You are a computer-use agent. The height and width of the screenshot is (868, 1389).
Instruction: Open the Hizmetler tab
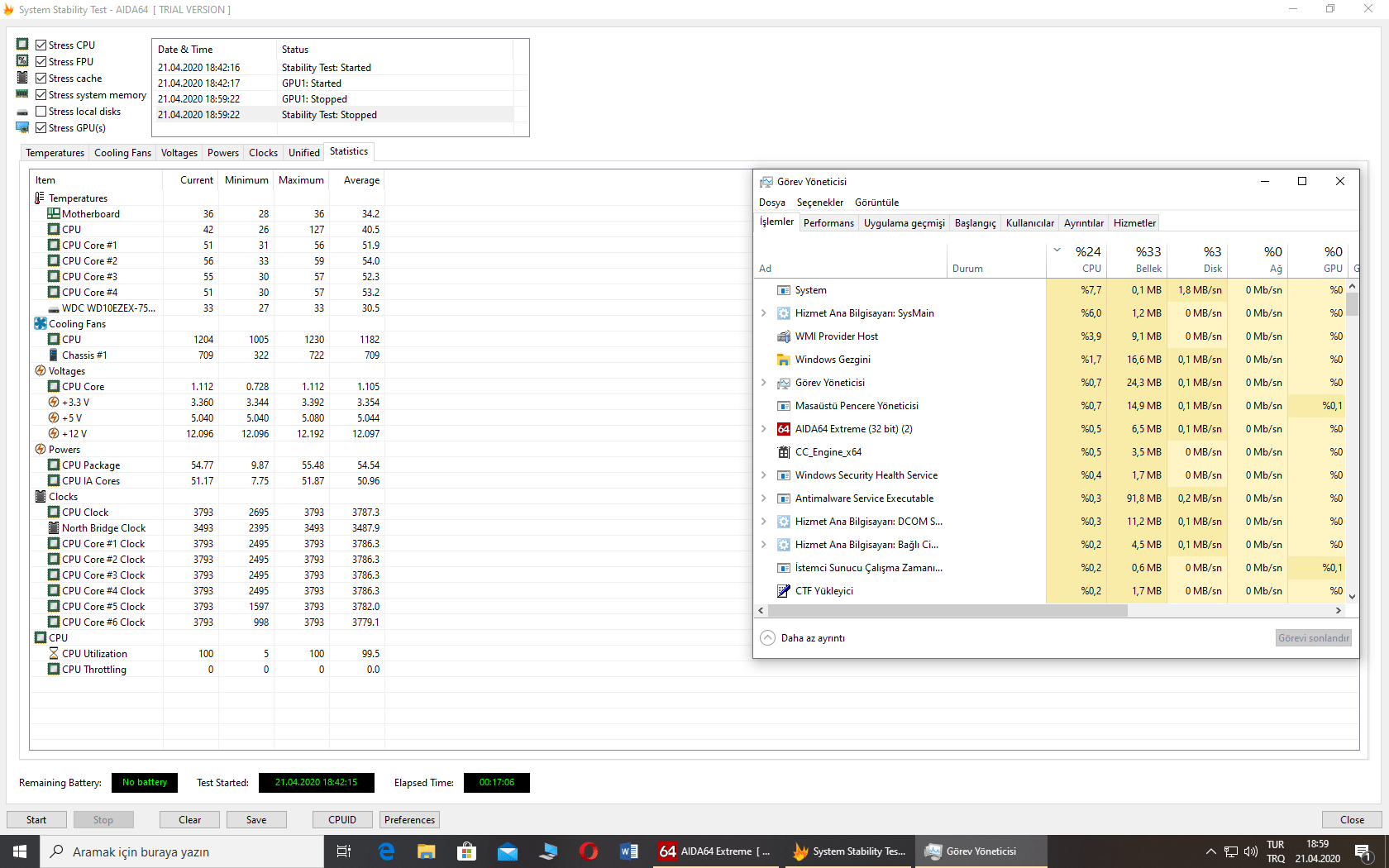pos(1134,223)
